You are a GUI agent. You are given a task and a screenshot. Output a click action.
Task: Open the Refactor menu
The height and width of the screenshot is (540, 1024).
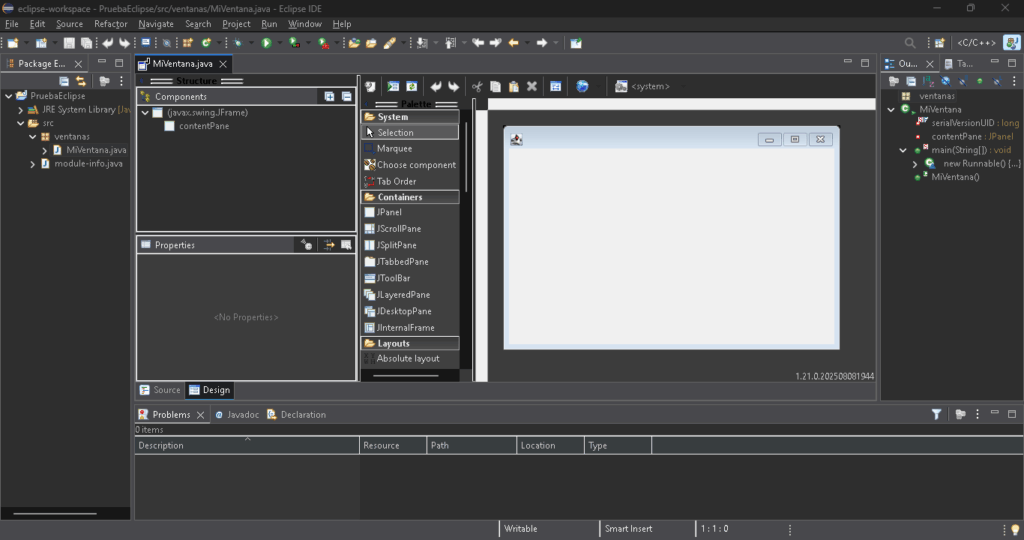coord(110,24)
